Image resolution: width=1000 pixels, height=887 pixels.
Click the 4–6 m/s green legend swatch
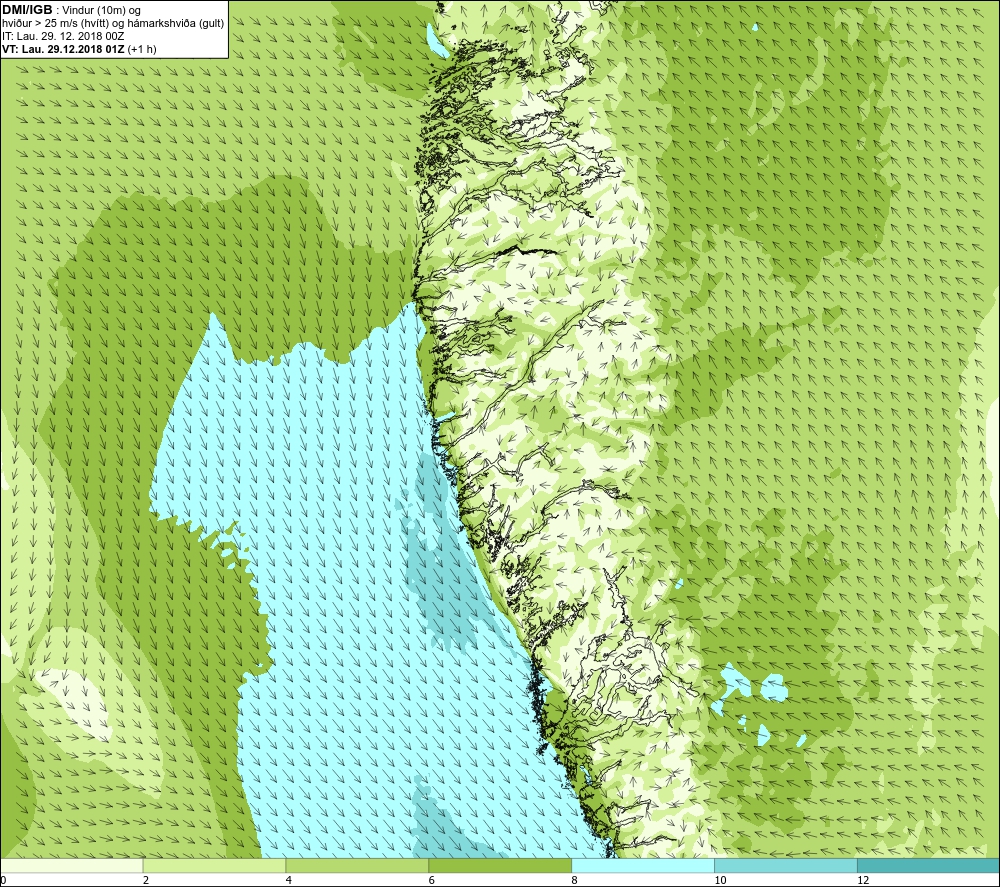357,865
